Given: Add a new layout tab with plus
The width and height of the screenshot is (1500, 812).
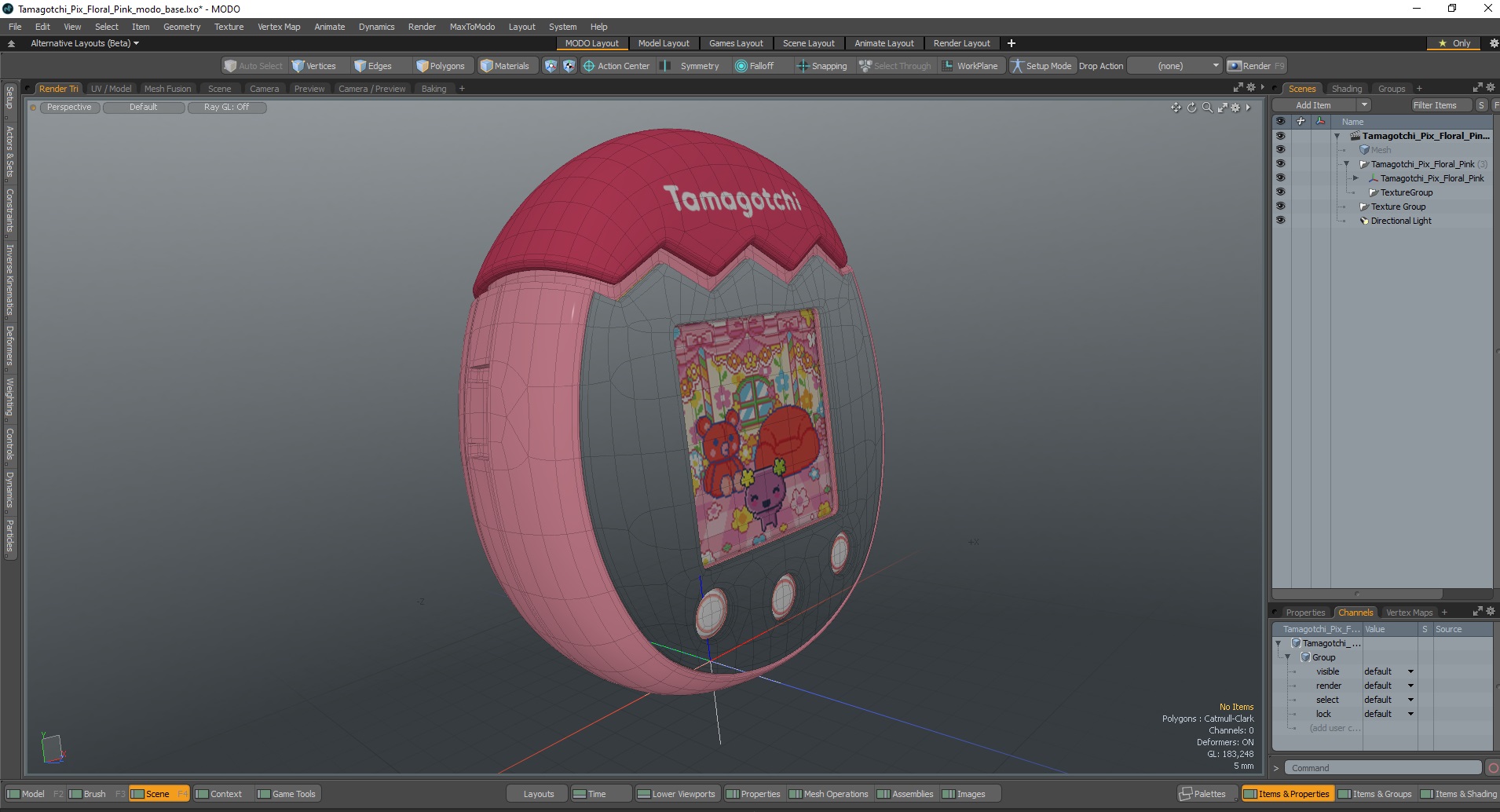Looking at the screenshot, I should click(1012, 43).
